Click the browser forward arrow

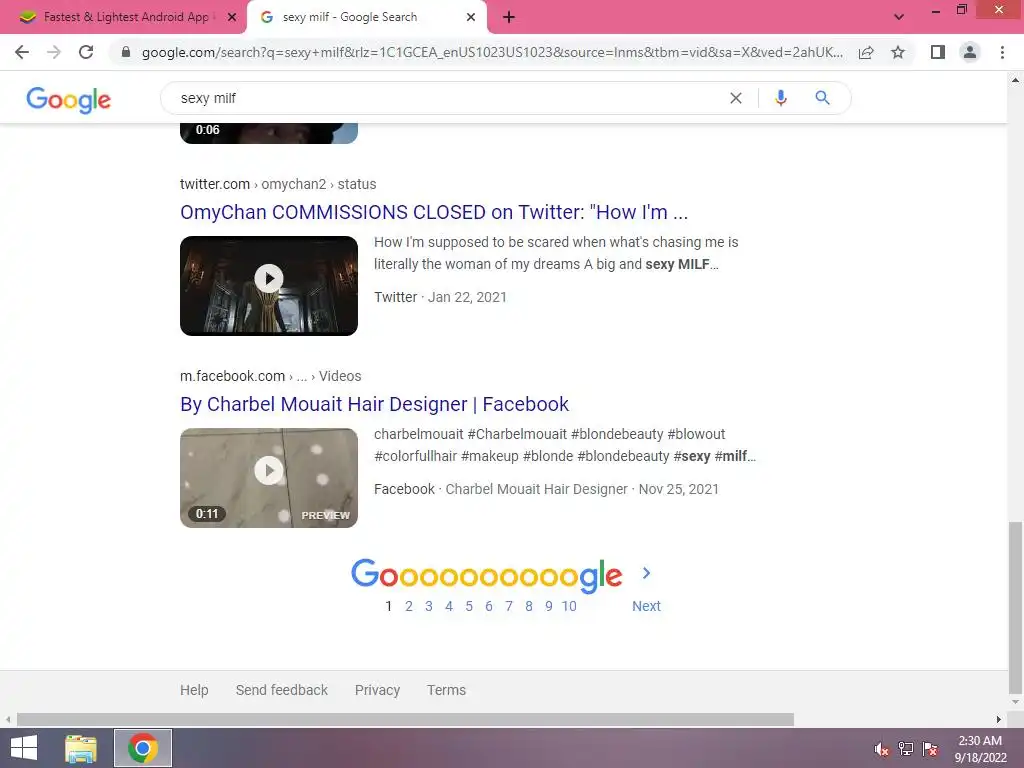point(54,52)
